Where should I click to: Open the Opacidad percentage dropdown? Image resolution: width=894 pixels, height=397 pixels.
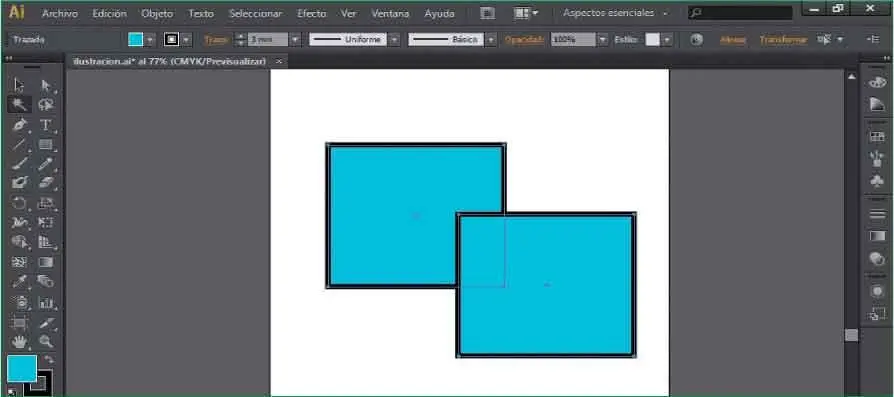(x=603, y=40)
